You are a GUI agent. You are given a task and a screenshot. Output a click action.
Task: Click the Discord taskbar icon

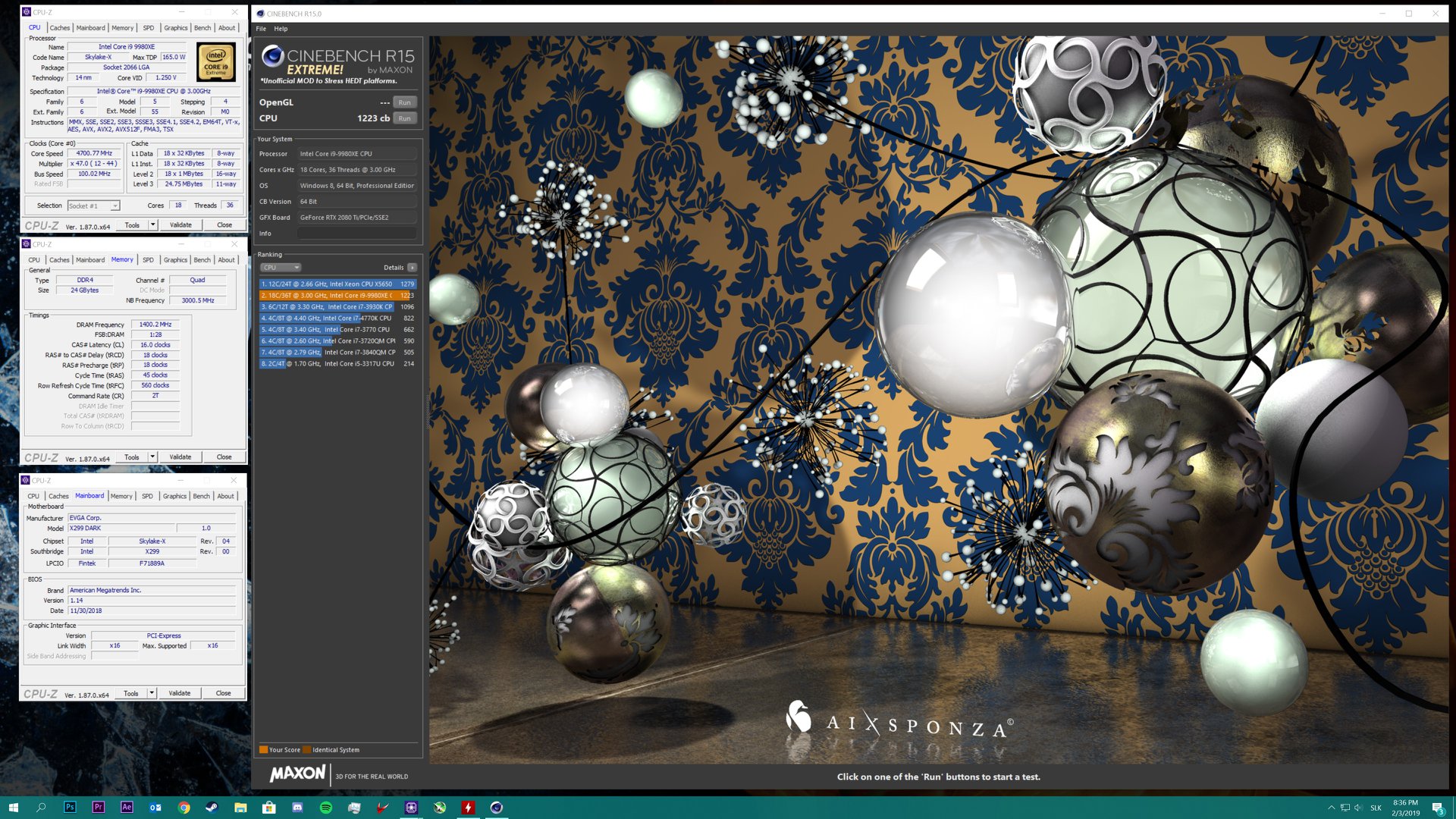[x=297, y=808]
